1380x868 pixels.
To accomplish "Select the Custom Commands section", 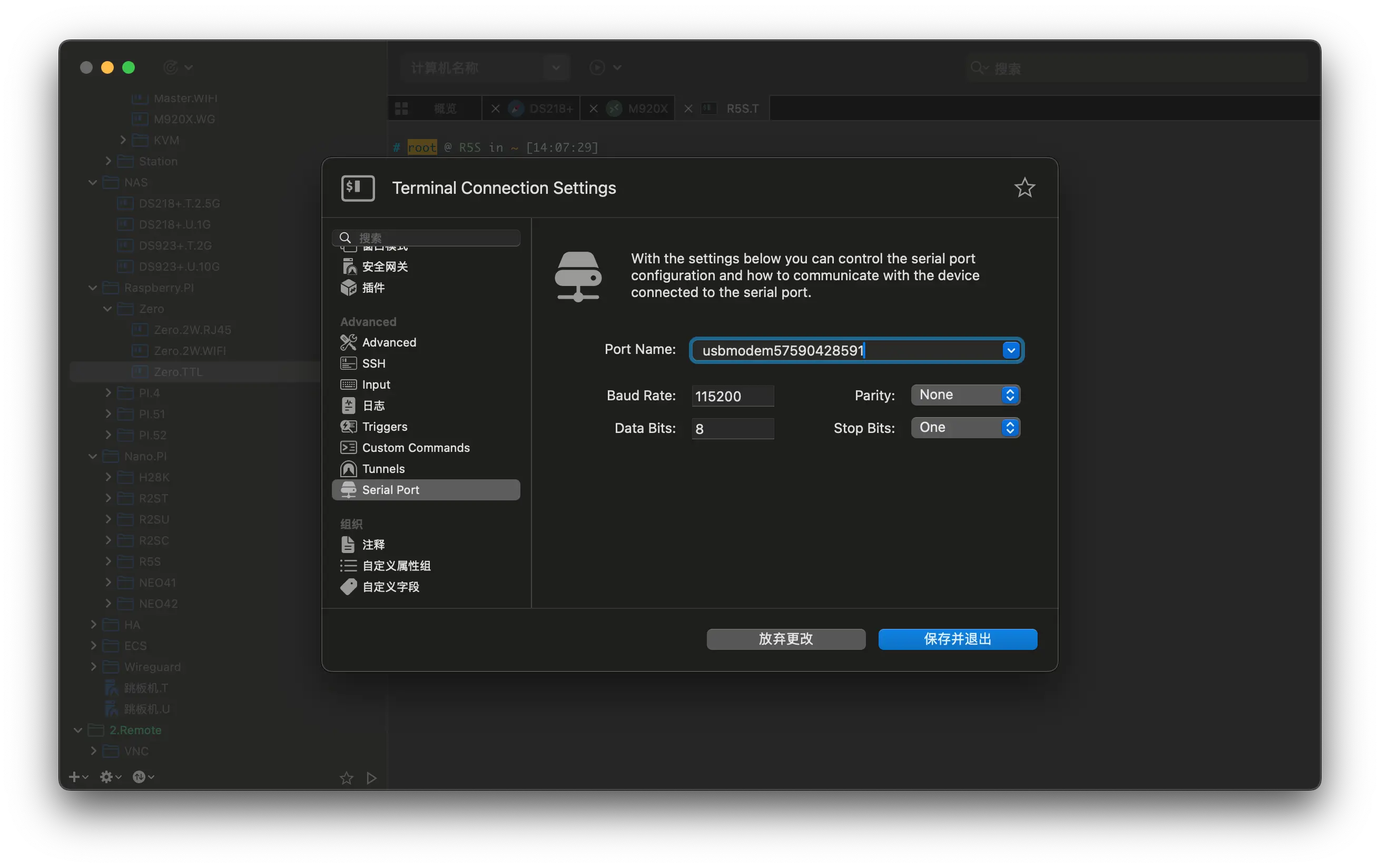I will coord(415,448).
